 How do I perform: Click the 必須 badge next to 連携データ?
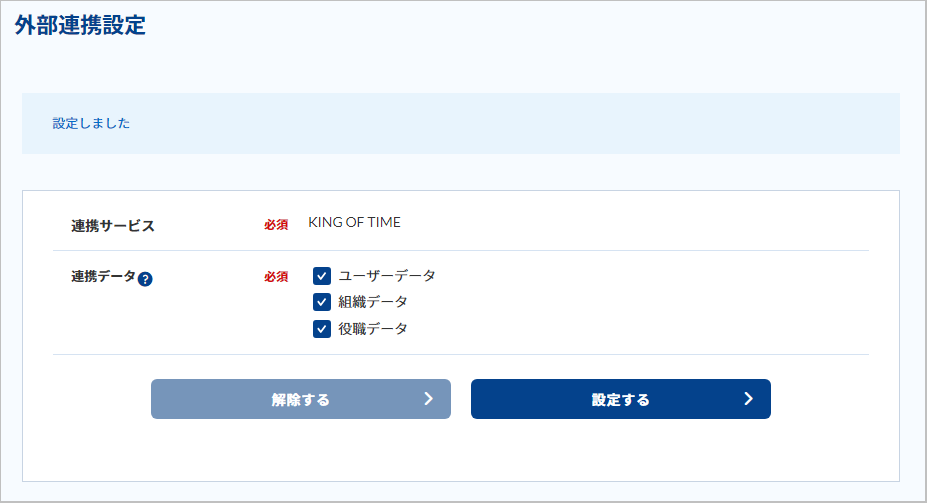276,277
